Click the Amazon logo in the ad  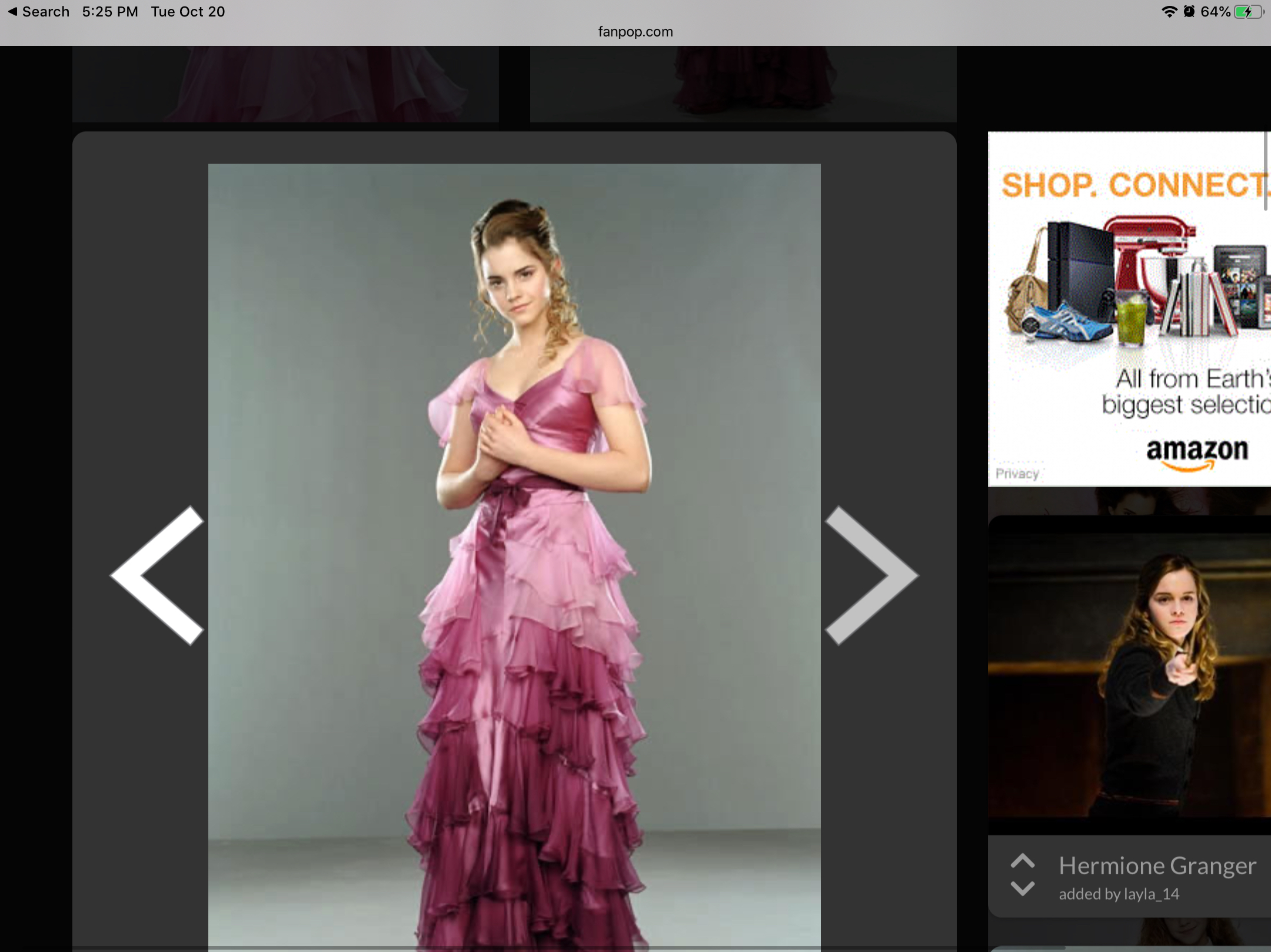(x=1197, y=453)
